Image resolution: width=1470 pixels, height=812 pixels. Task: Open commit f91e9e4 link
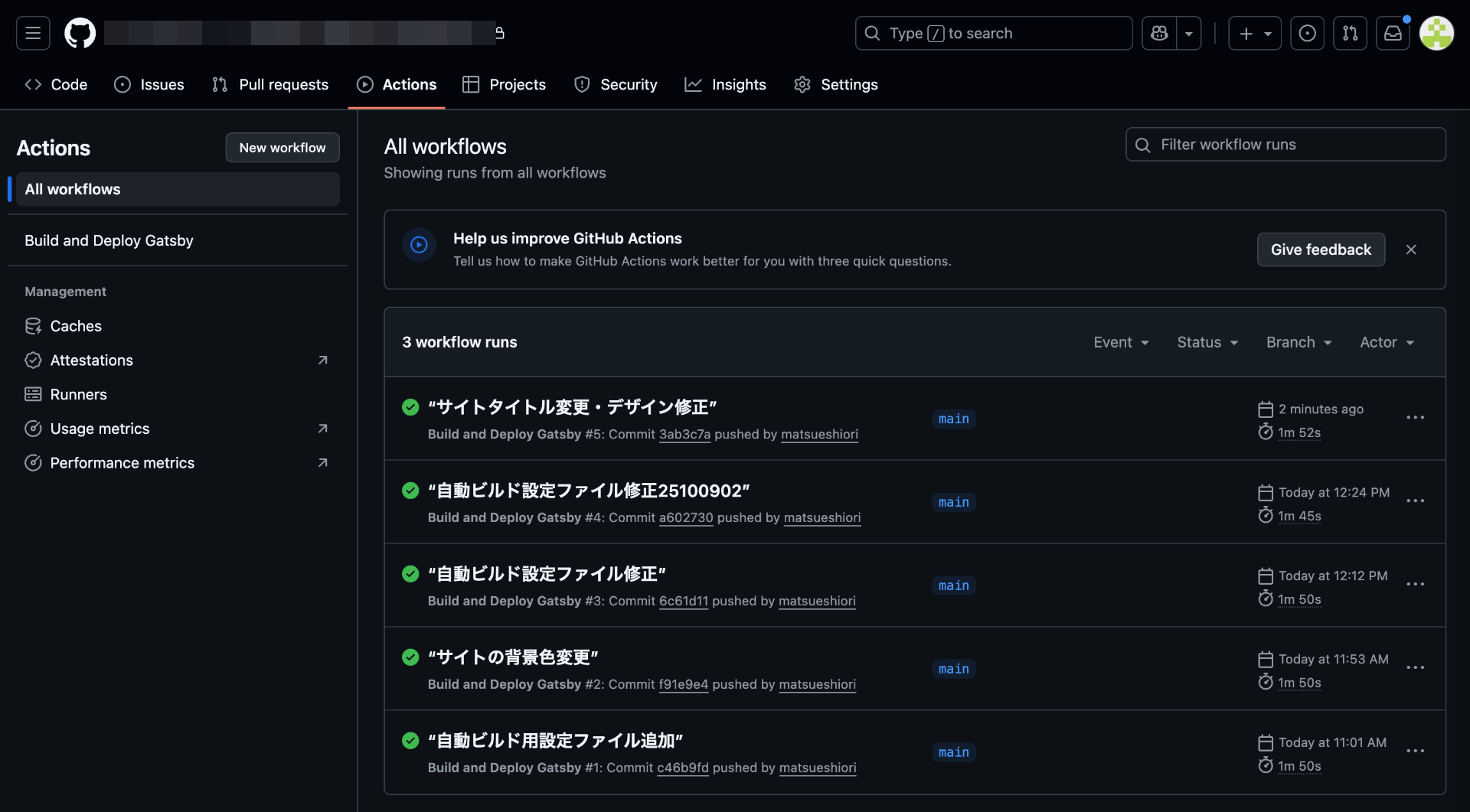pyautogui.click(x=684, y=685)
